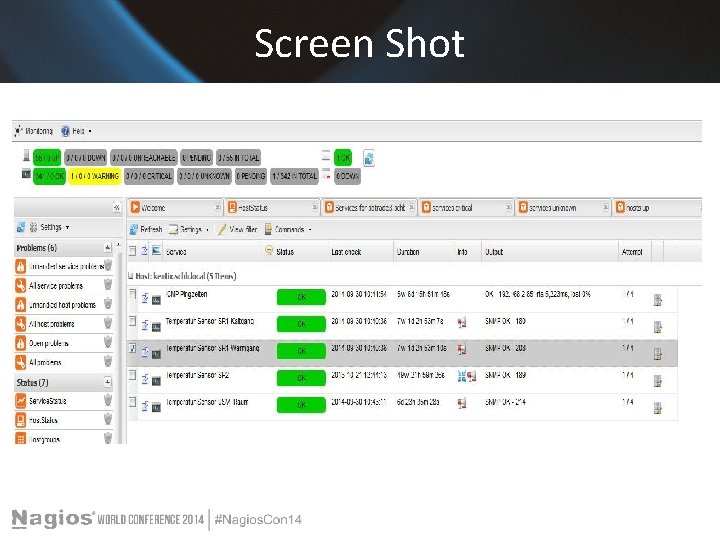Tick the select-all checkbox in table header
Image resolution: width=720 pixels, height=540 pixels.
(132, 251)
